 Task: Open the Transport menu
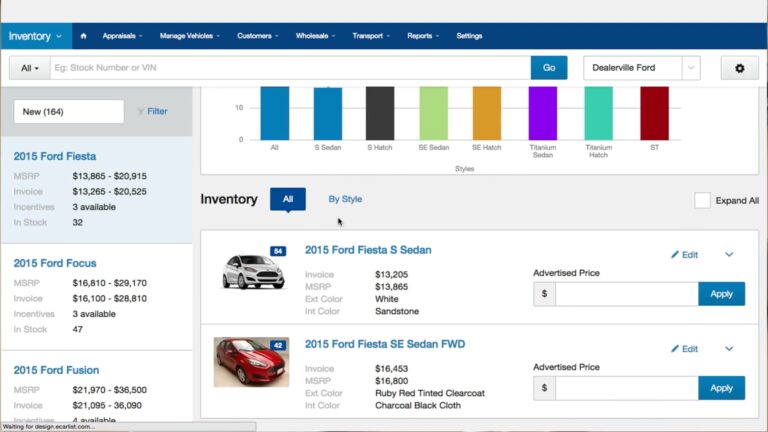pos(371,36)
